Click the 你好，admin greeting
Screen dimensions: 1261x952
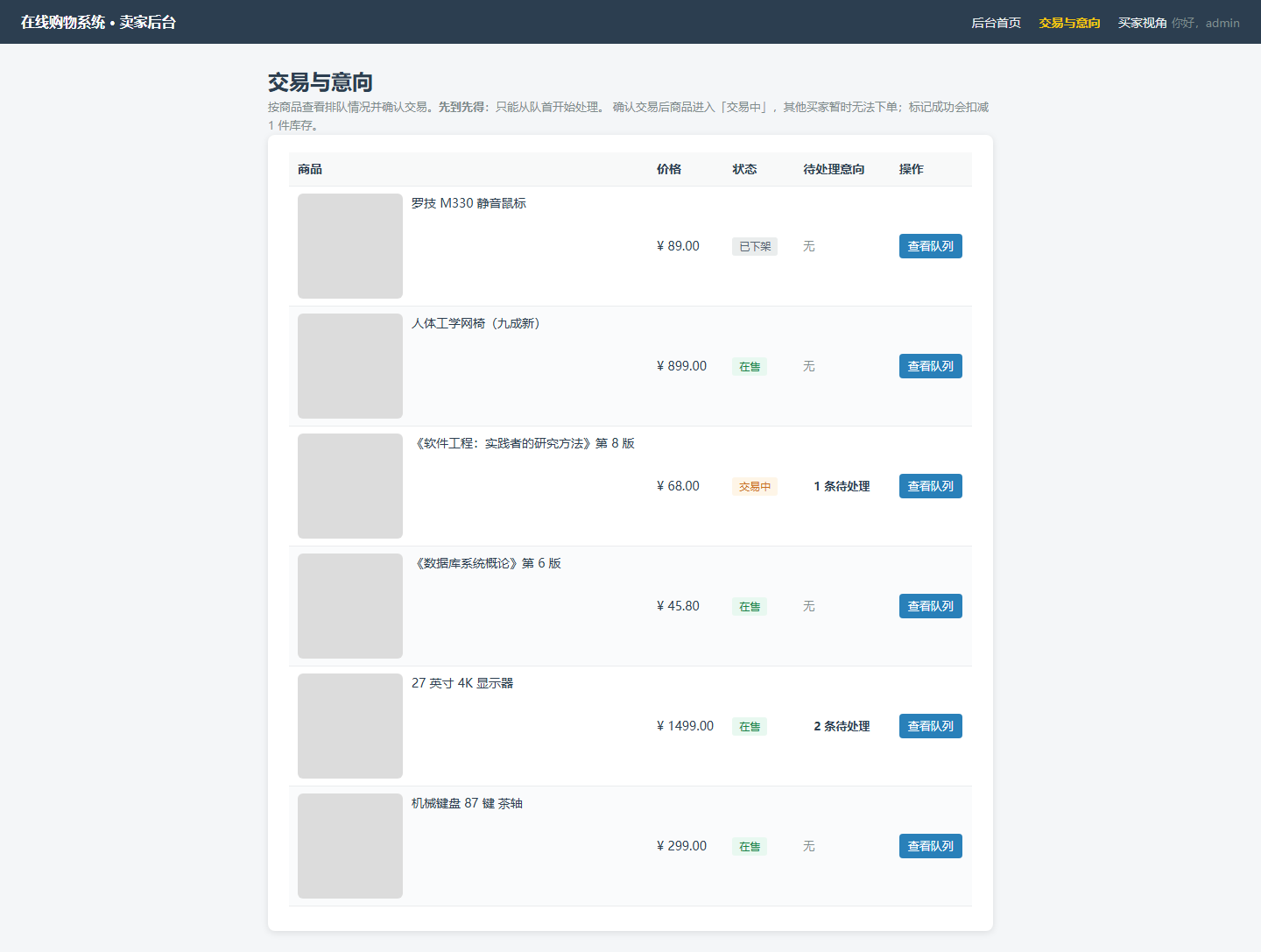[x=1206, y=23]
